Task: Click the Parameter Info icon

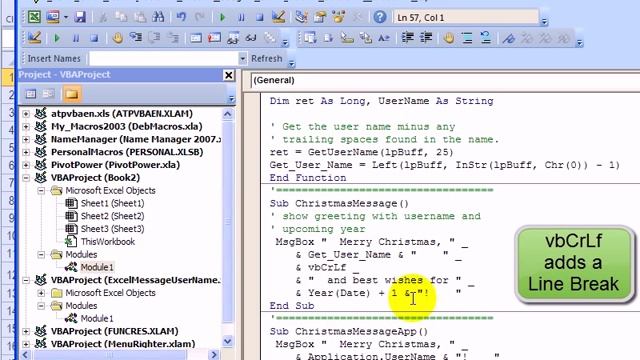Action: [x=366, y=38]
